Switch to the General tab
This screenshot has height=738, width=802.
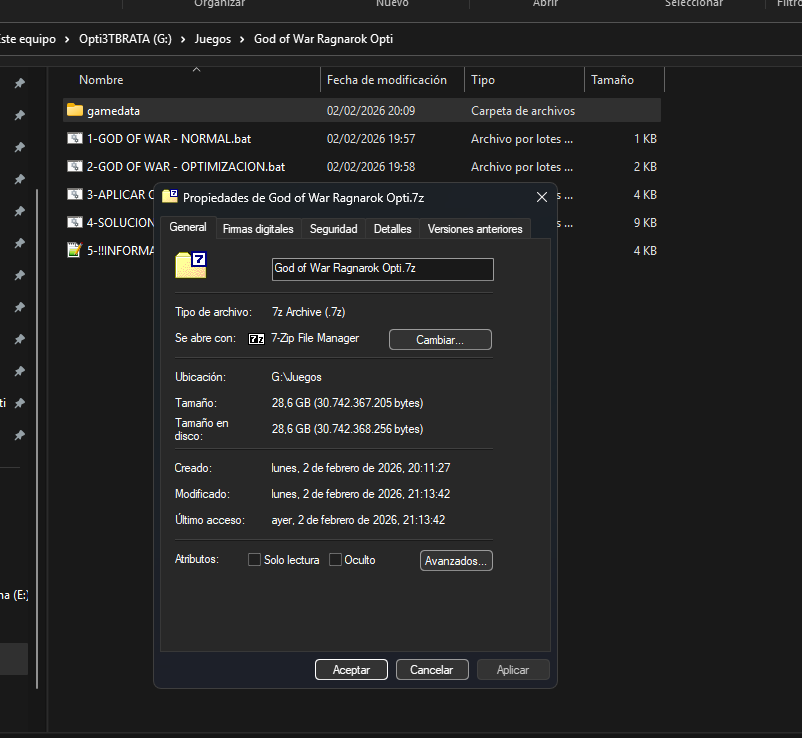click(x=188, y=227)
